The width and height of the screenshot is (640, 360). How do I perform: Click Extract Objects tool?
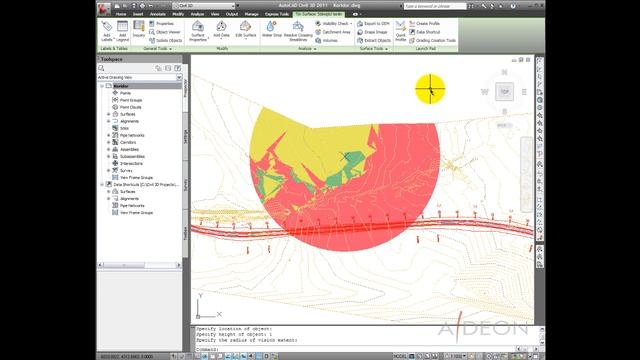(x=374, y=40)
